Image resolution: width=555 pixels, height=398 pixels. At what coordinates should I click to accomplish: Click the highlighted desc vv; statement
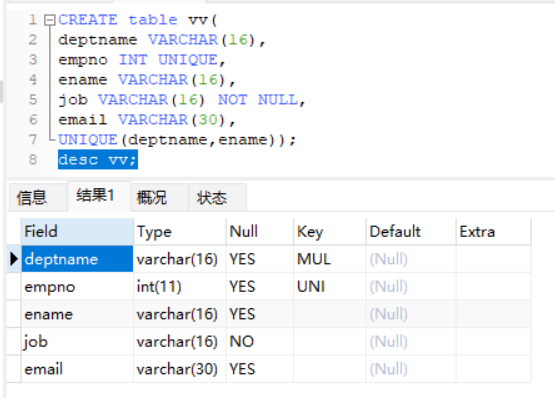click(98, 160)
